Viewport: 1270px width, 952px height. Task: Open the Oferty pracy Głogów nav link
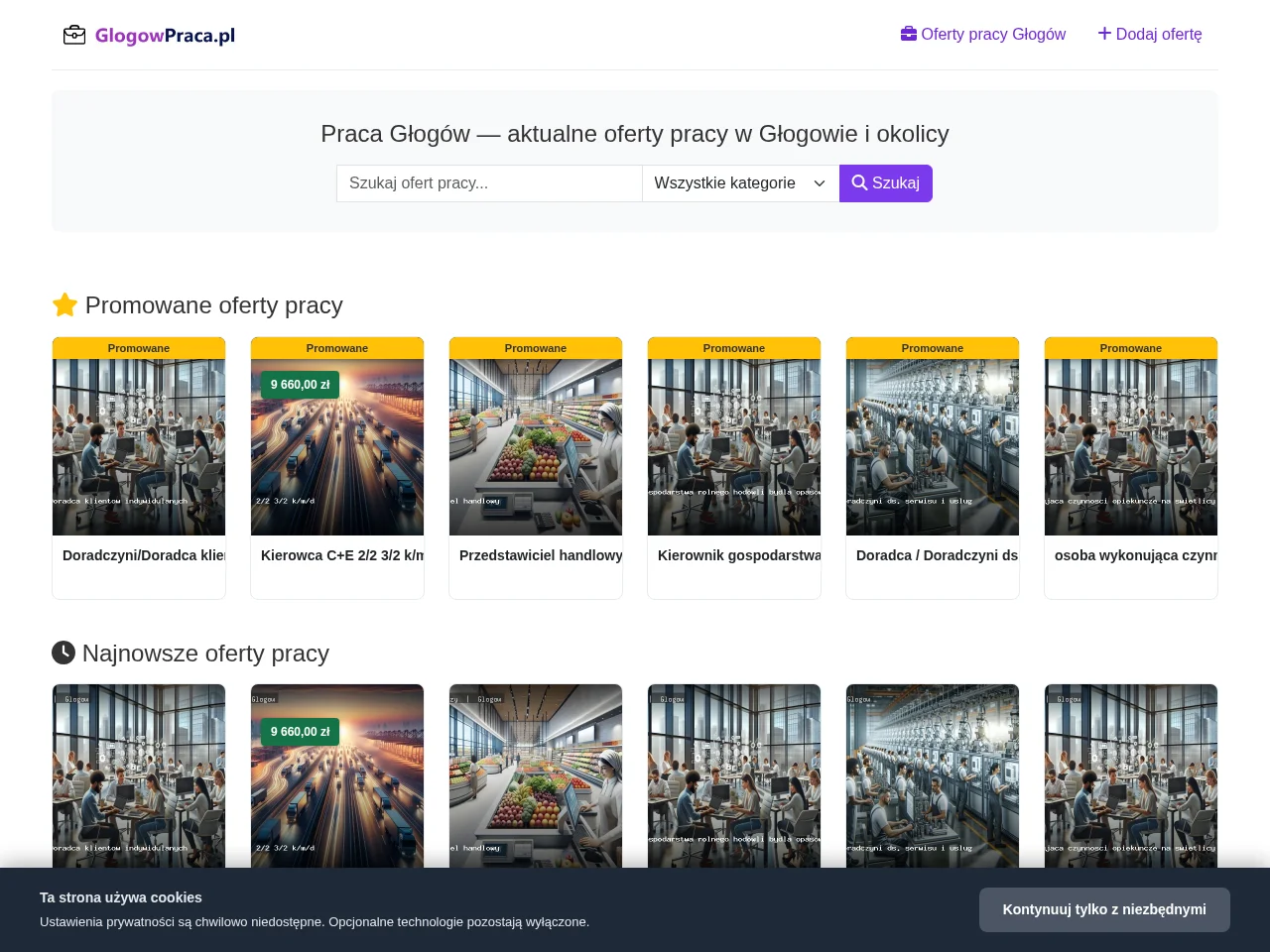coord(983,34)
